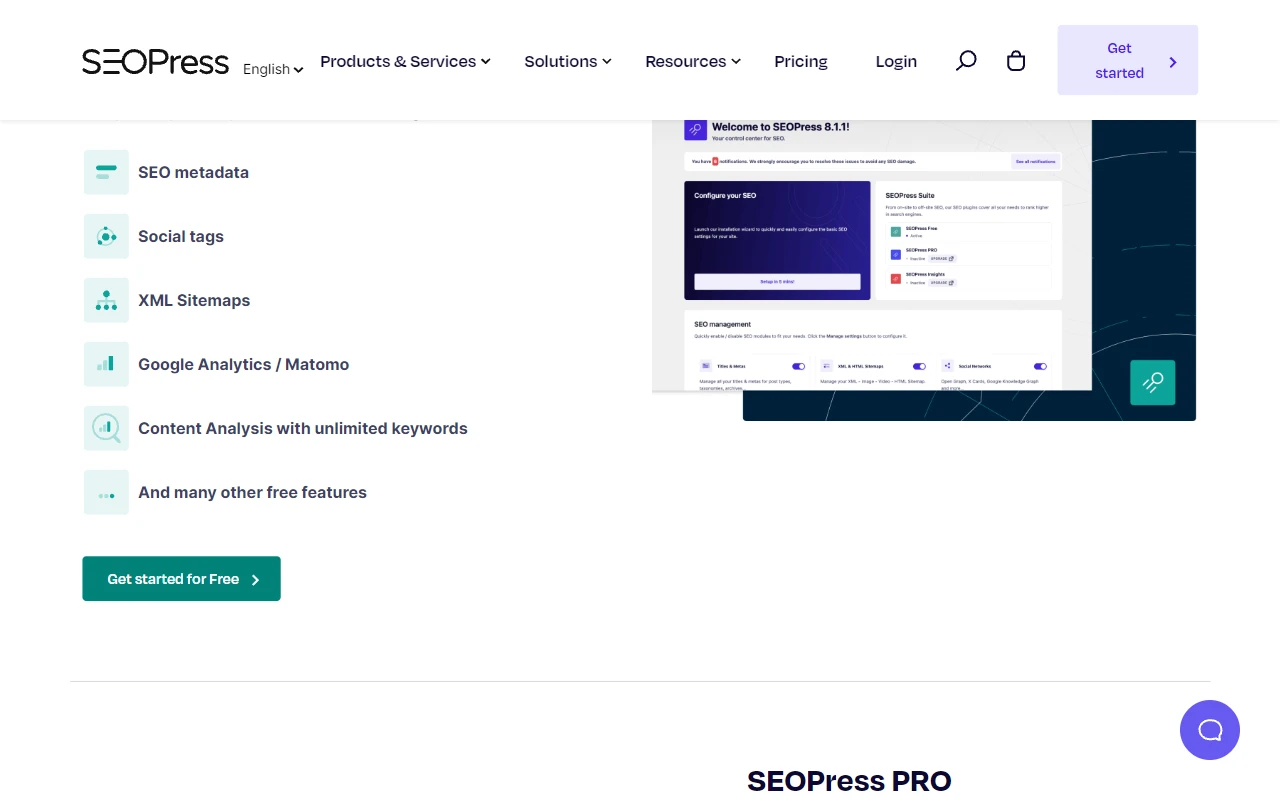Click purple SEOPress icon beside Welcome heading
The width and height of the screenshot is (1280, 800).
point(696,130)
